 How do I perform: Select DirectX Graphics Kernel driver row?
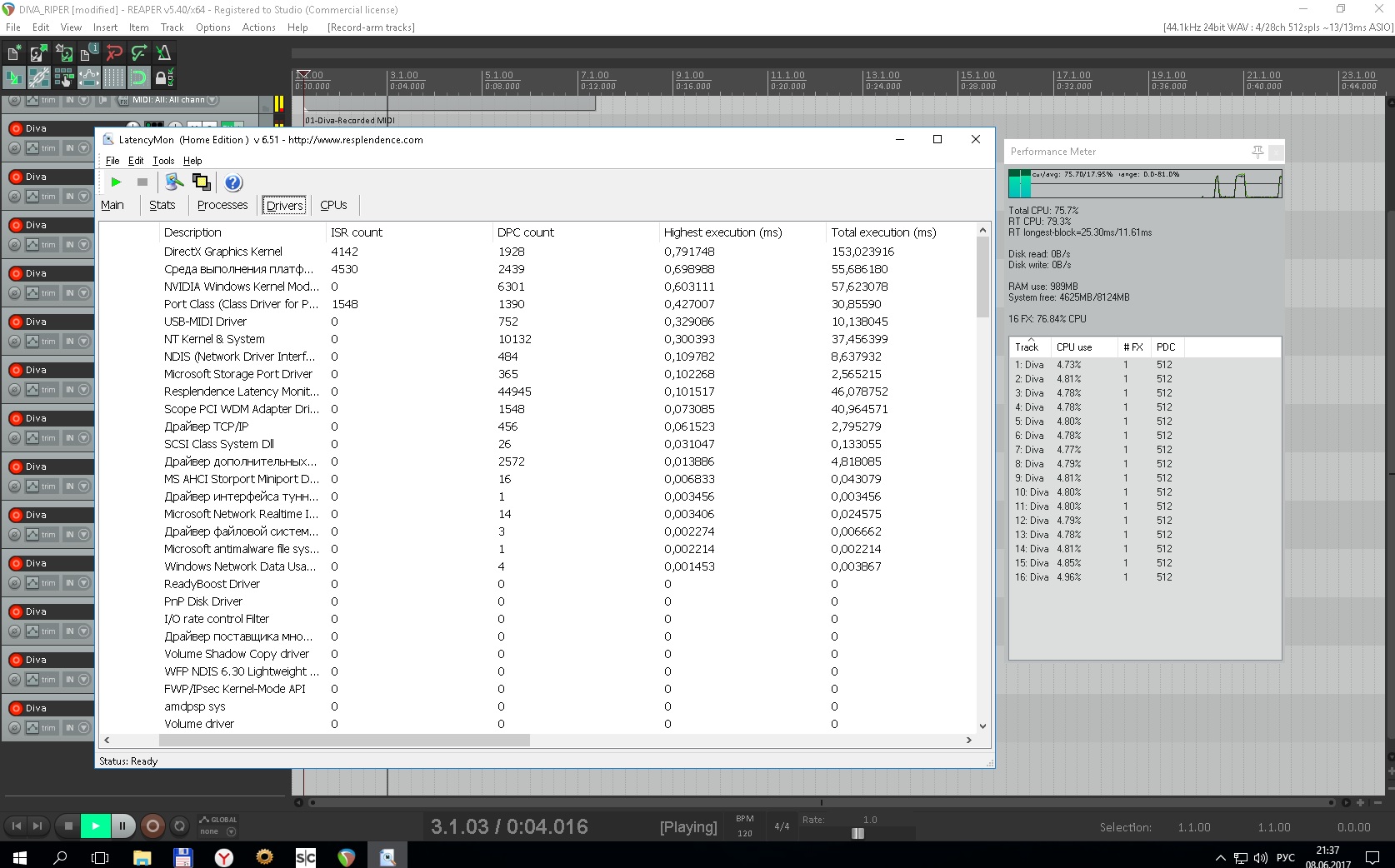point(537,252)
